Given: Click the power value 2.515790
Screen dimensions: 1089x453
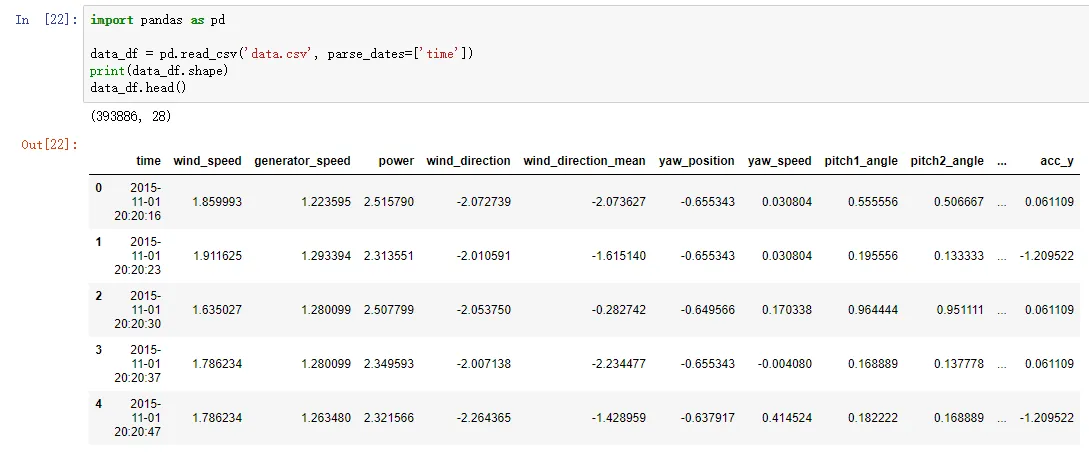Looking at the screenshot, I should (x=389, y=201).
